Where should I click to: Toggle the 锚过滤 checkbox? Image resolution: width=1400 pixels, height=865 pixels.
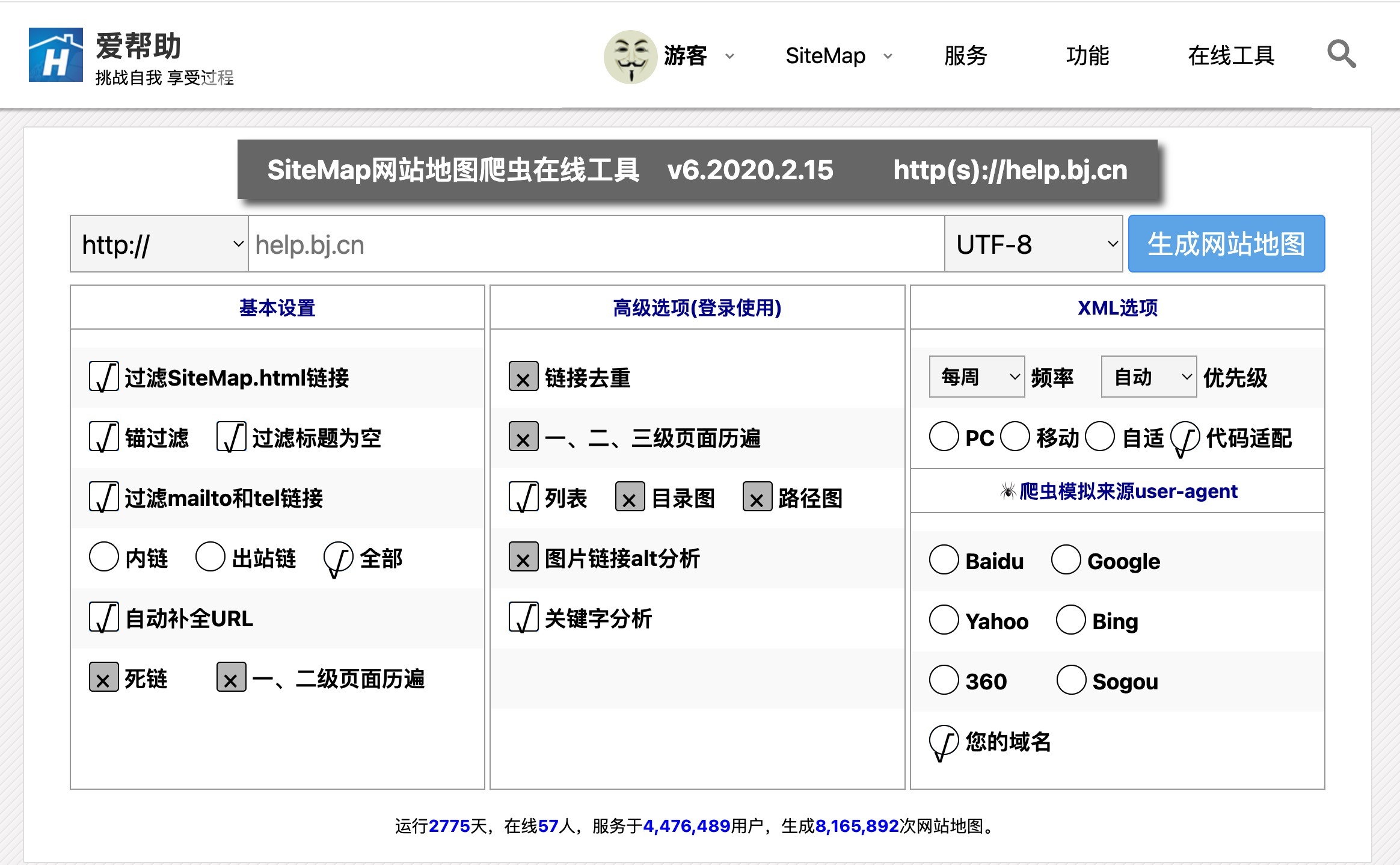pyautogui.click(x=103, y=437)
